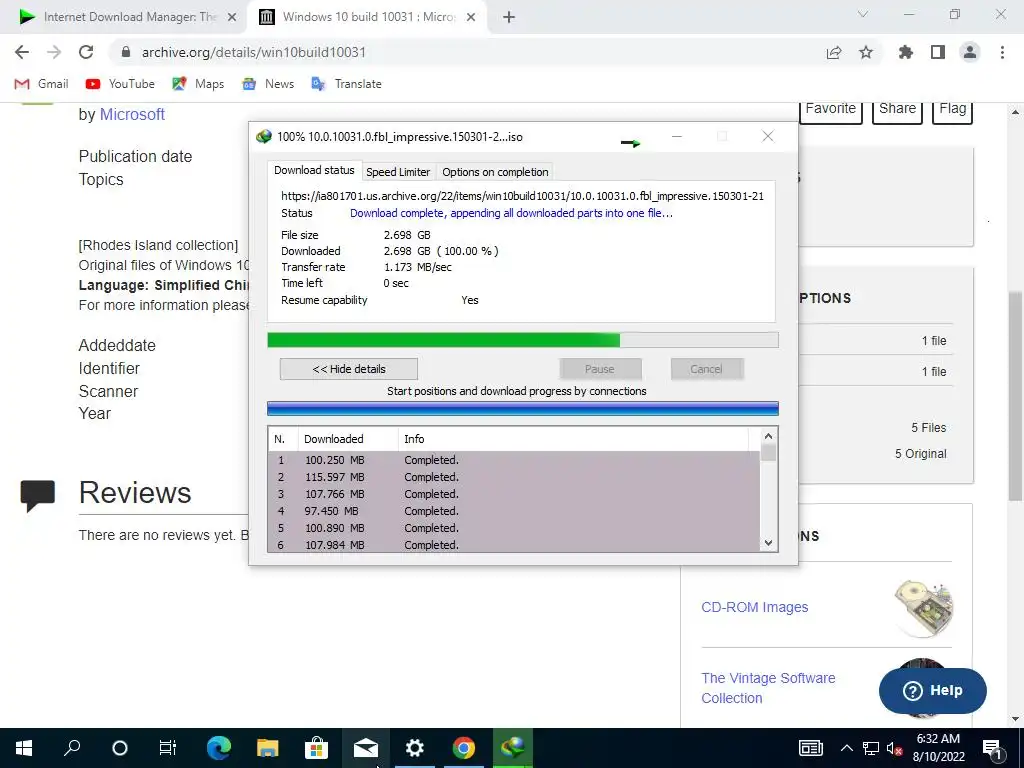Screen dimensions: 1024x768
Task: Click the Downloaded column header
Action: [x=348, y=439]
